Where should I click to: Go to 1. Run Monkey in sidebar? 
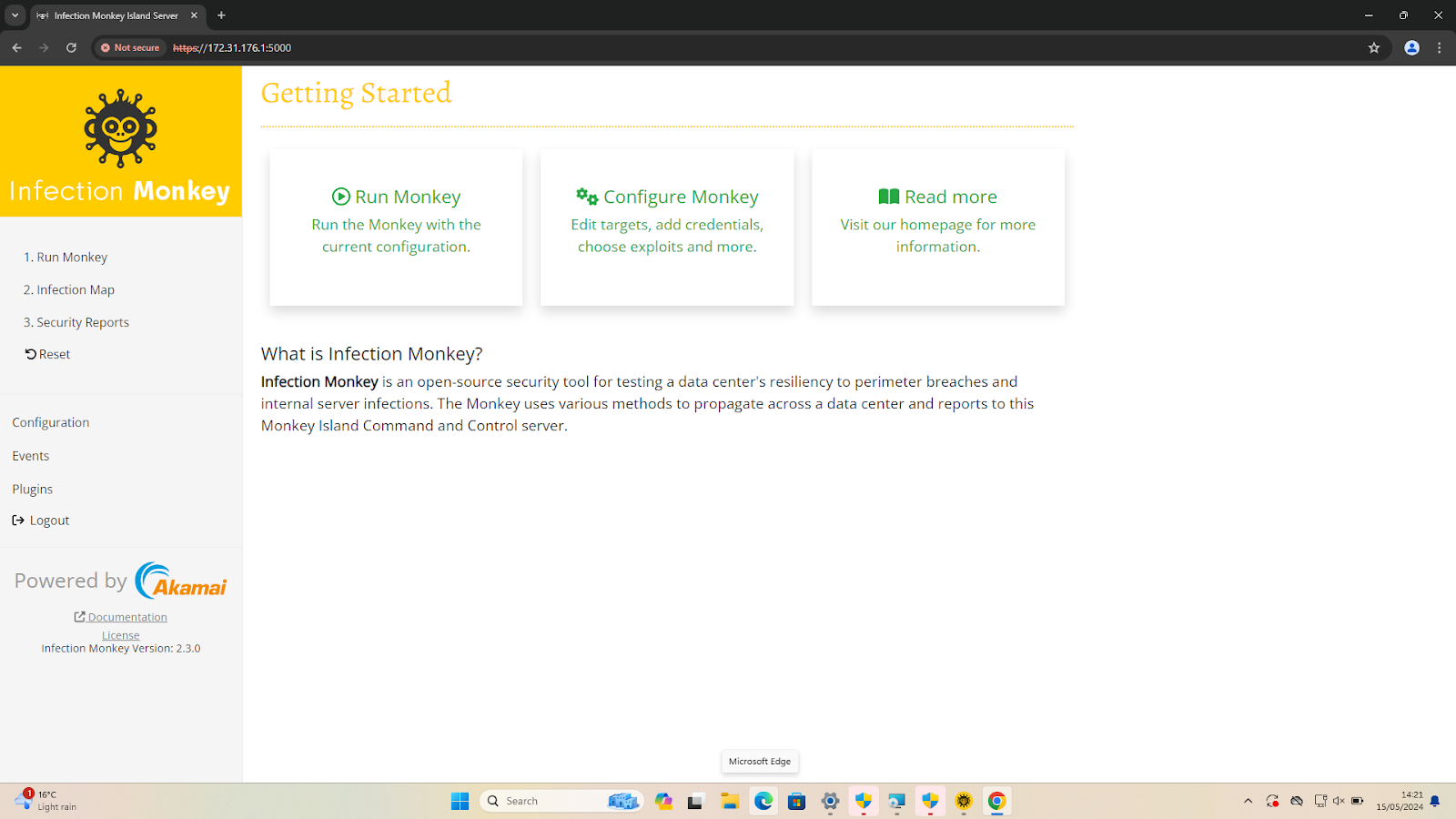(66, 258)
